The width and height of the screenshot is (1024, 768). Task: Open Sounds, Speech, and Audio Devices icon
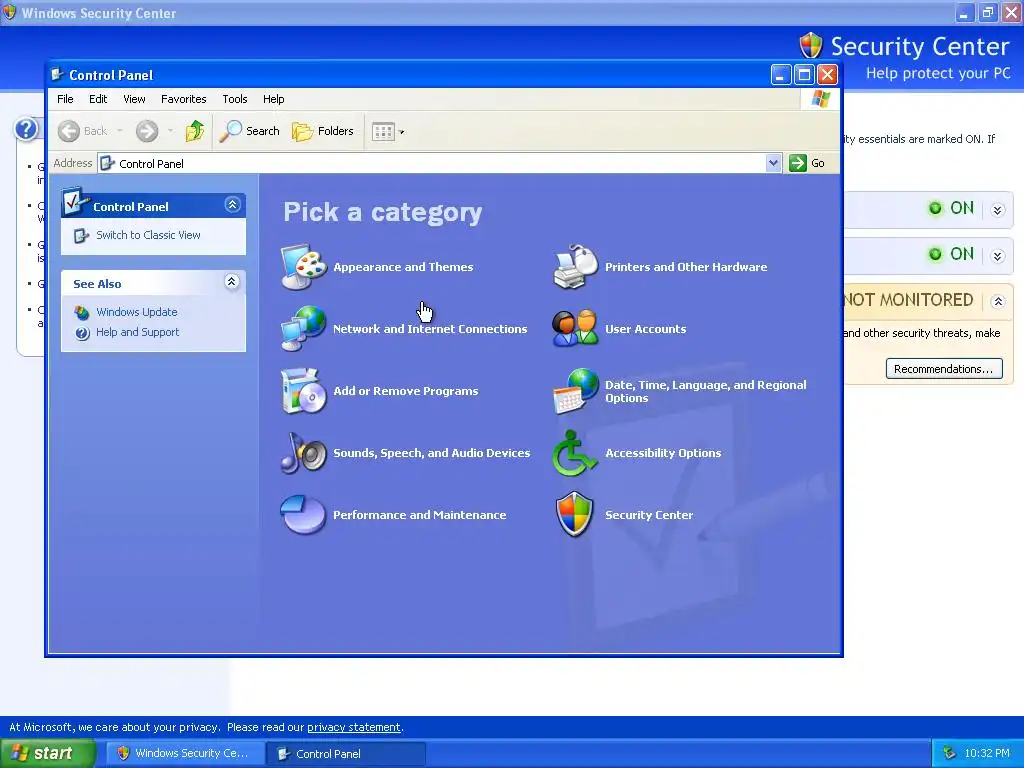304,453
